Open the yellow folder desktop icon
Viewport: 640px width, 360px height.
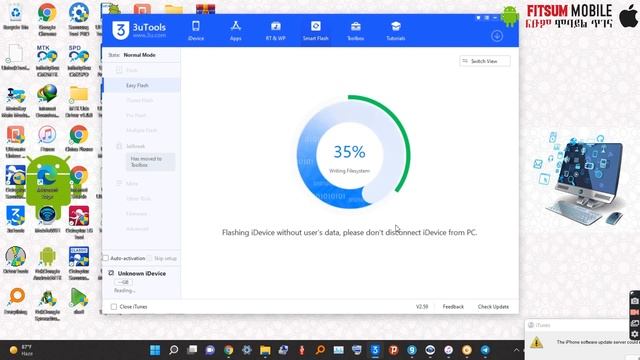click(x=79, y=101)
